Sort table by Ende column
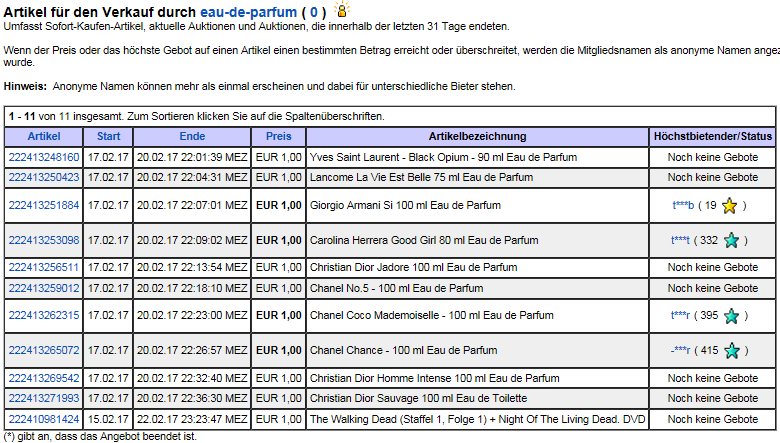The height and width of the screenshot is (443, 780). (192, 136)
